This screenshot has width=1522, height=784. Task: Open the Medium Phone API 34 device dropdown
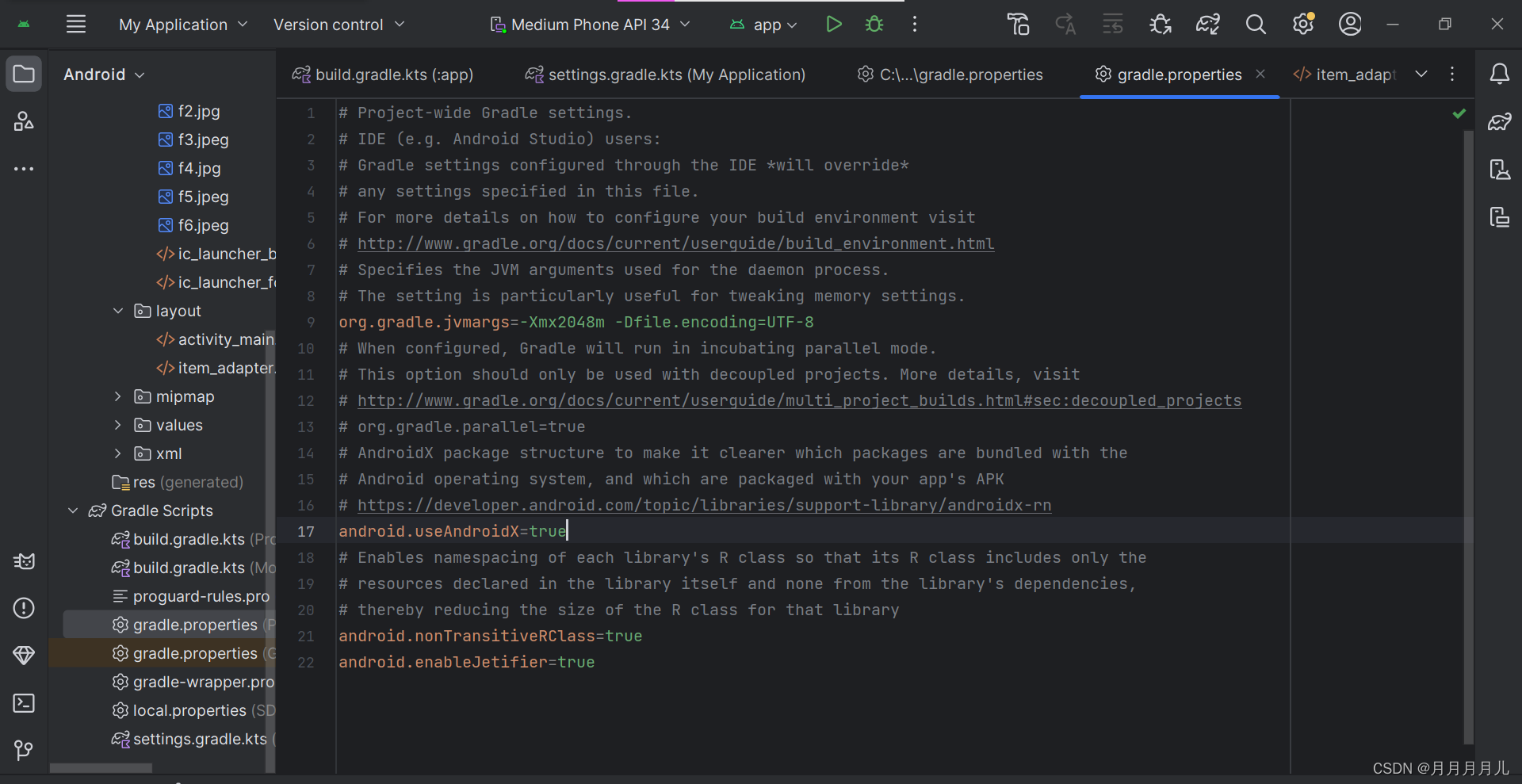click(x=590, y=24)
